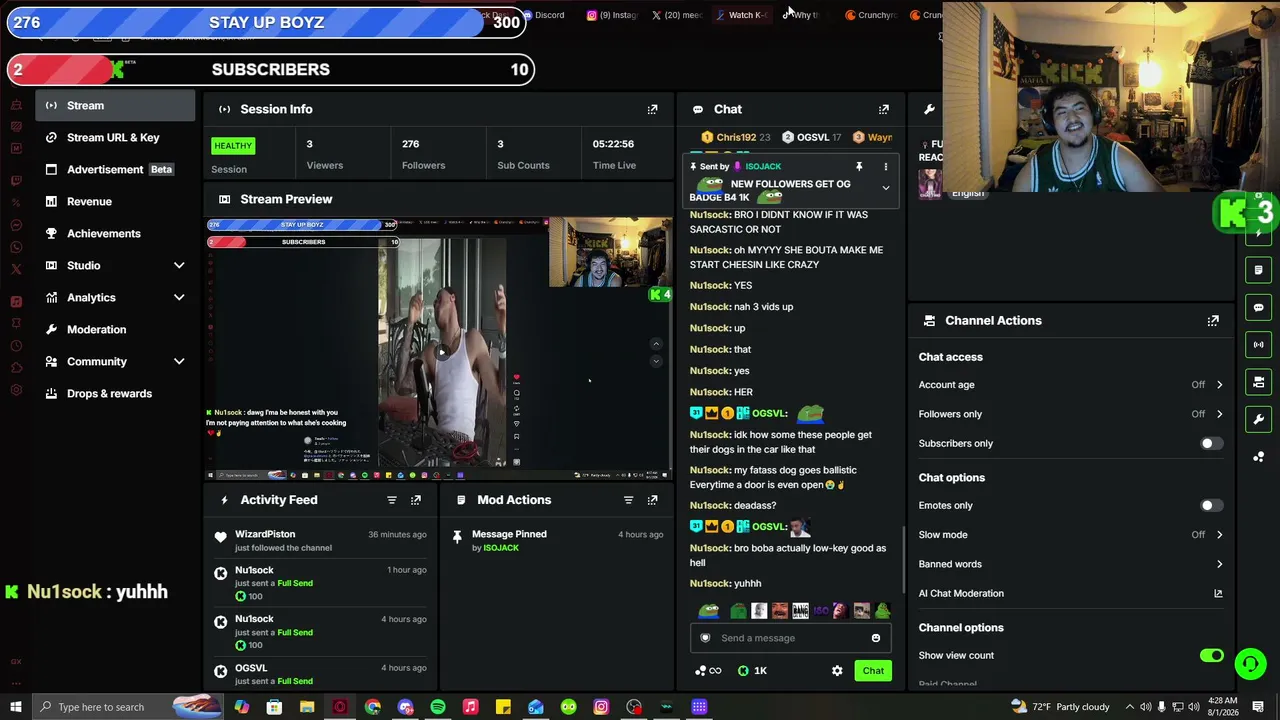This screenshot has height=720, width=1280.
Task: Go to Stream in the sidebar
Action: (115, 105)
